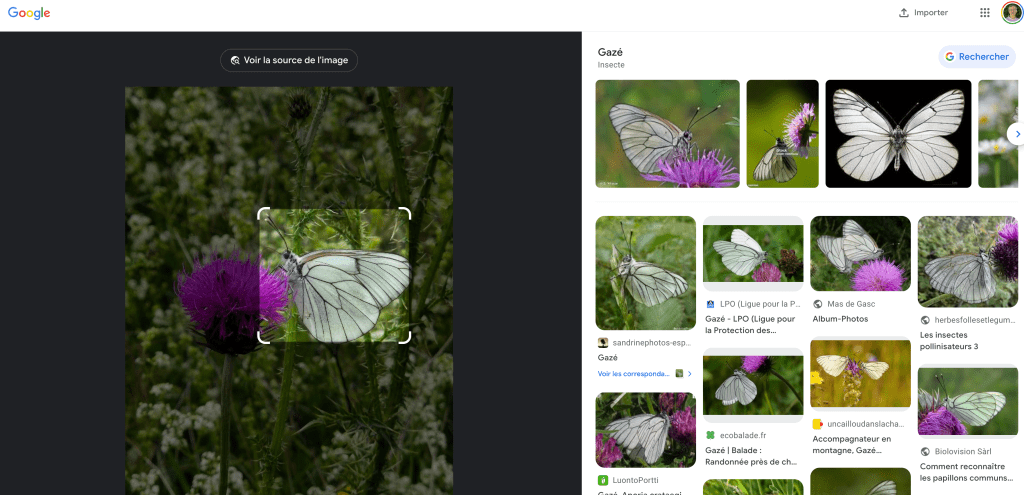The height and width of the screenshot is (495, 1024).
Task: Click the Importer upload button
Action: tap(923, 13)
